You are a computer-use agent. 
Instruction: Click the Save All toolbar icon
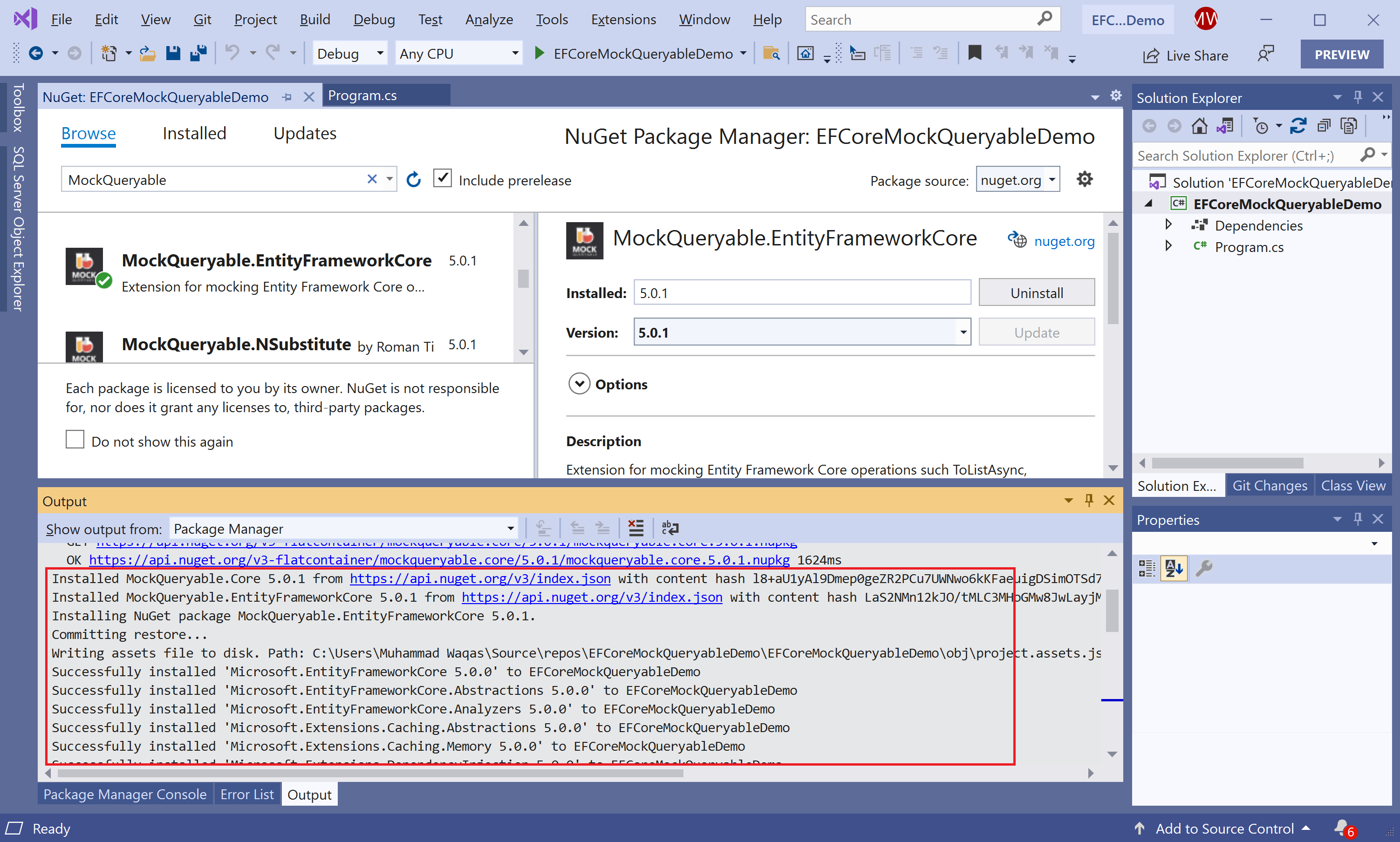pyautogui.click(x=198, y=54)
